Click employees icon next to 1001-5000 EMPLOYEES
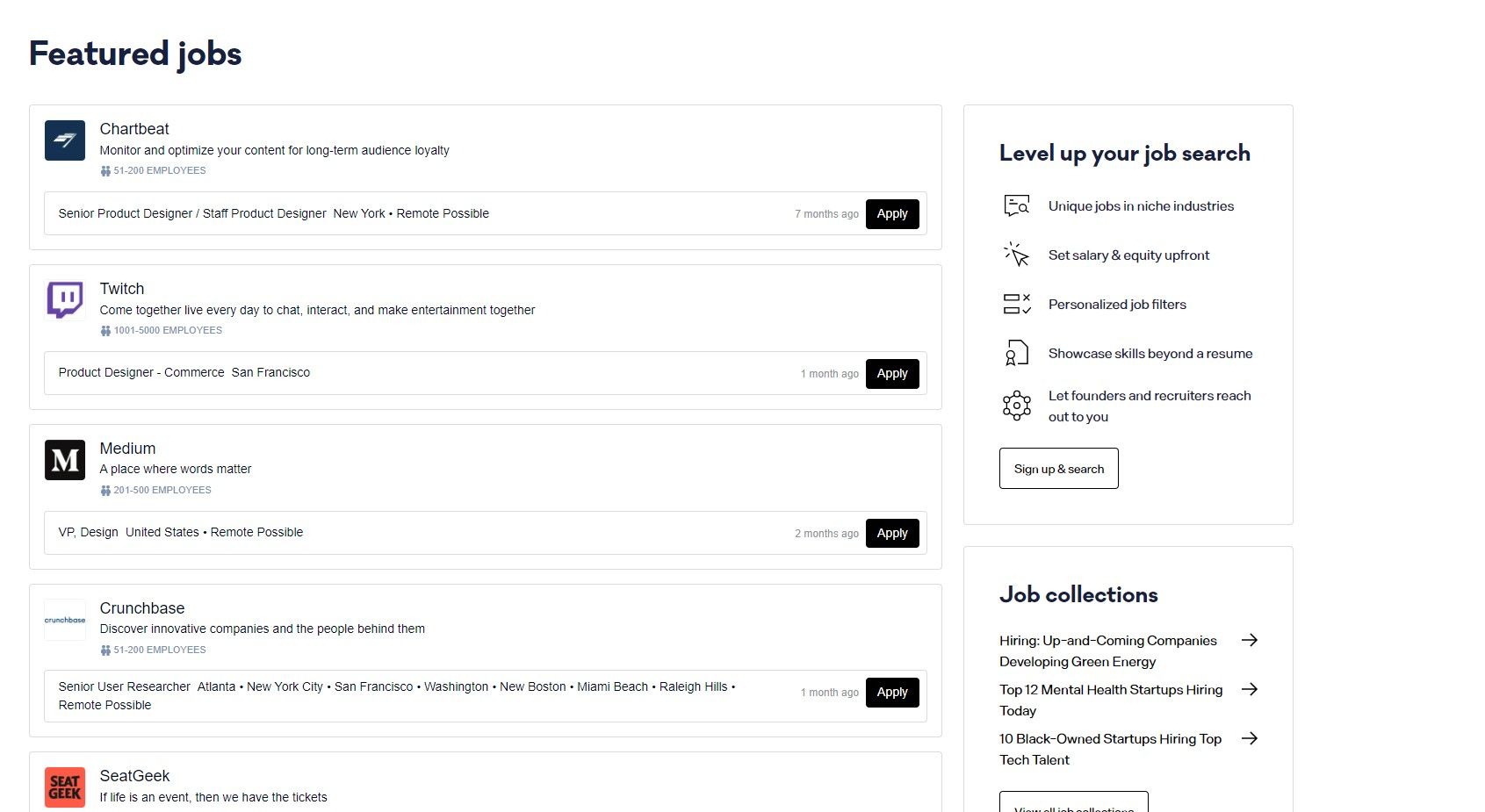Screen dimensions: 1485x812 point(105,331)
